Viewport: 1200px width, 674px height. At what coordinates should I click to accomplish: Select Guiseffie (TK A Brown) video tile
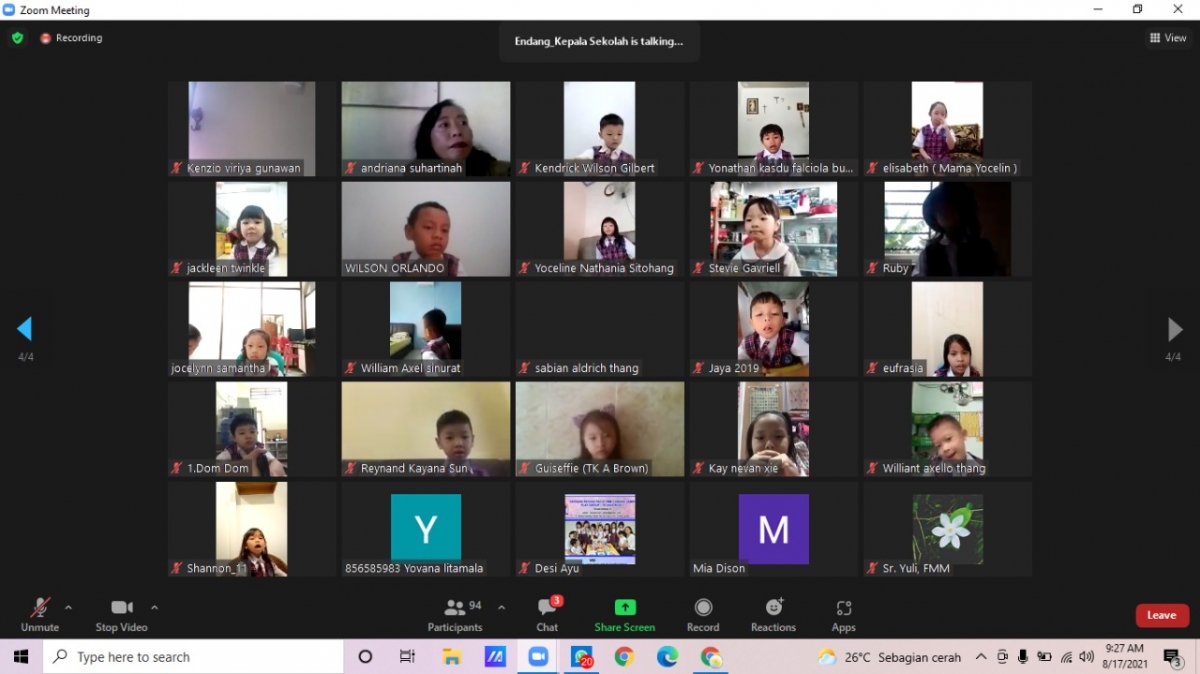(x=600, y=429)
